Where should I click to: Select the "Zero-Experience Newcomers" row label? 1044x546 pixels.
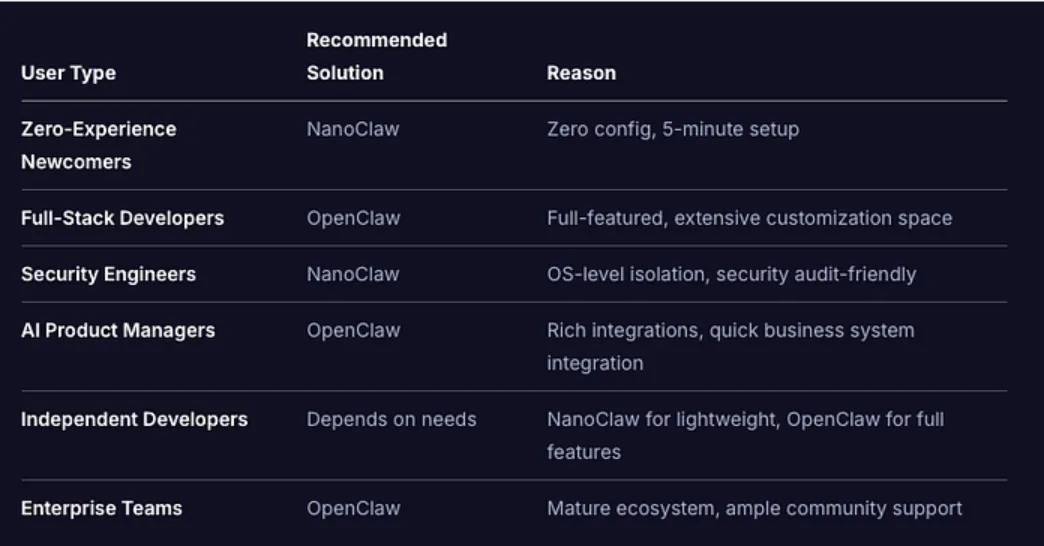98,145
